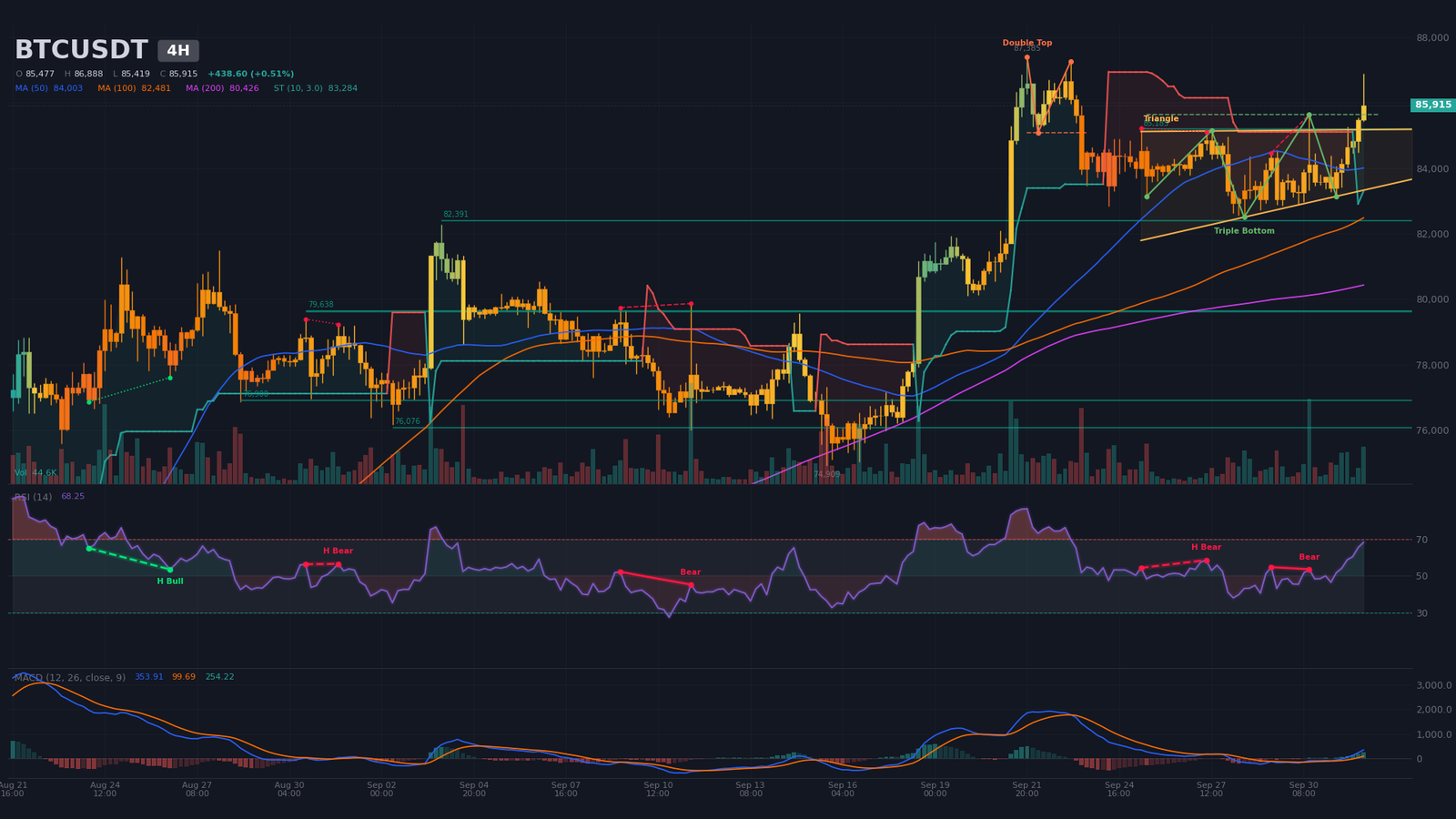
Task: Click the Sep 10 12:00 date label
Action: 658,789
